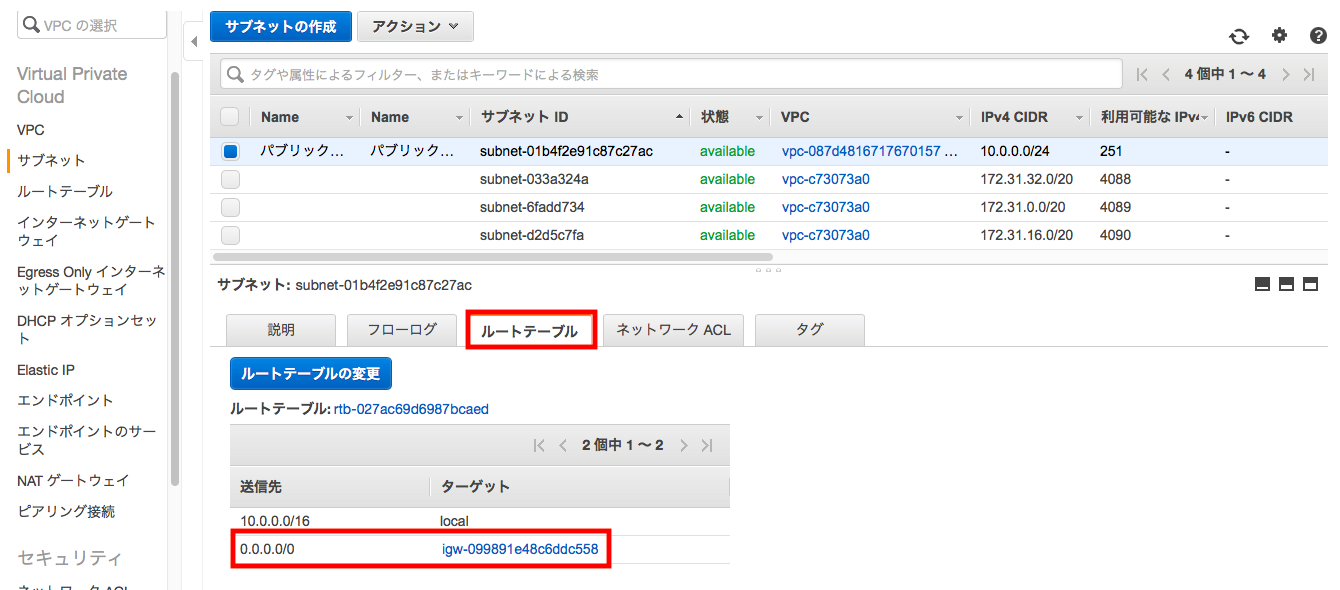Open the アクション dropdown menu
Image resolution: width=1340 pixels, height=590 pixels.
[x=415, y=27]
